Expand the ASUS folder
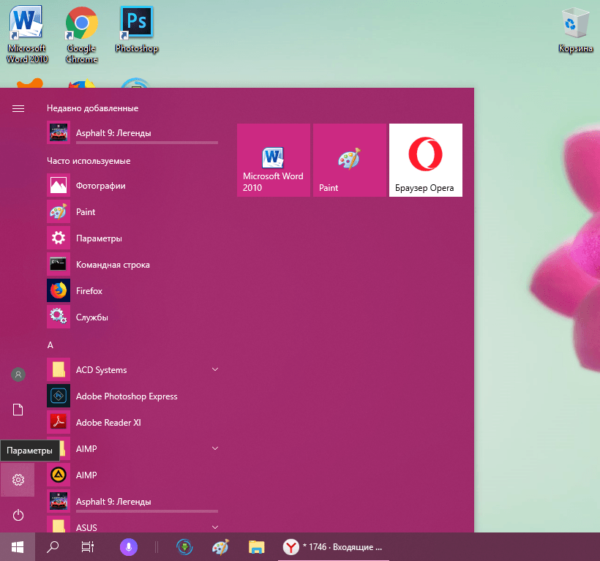The width and height of the screenshot is (600, 561). click(x=215, y=527)
